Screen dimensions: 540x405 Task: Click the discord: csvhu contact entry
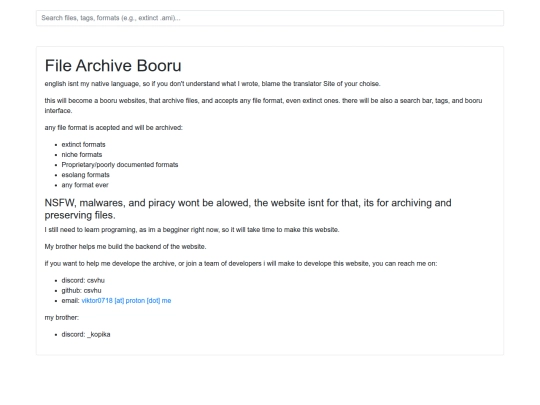tap(83, 280)
